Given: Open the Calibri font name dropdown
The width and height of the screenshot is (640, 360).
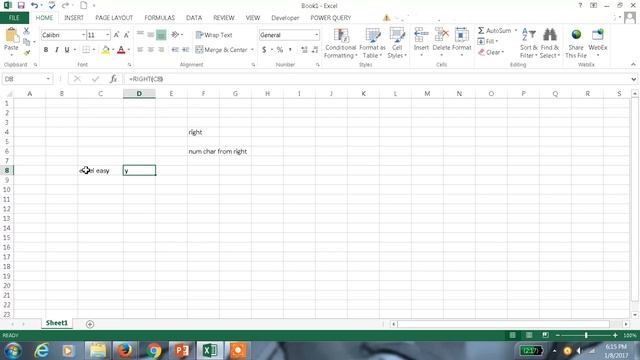Looking at the screenshot, I should [83, 35].
